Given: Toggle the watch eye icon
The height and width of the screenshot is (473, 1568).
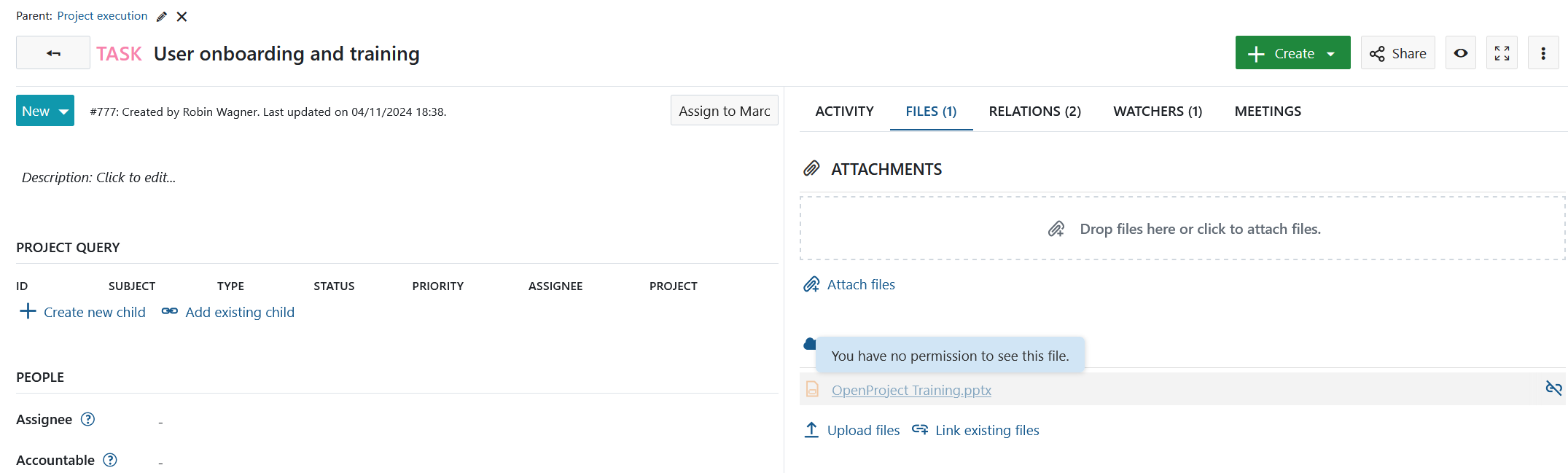Looking at the screenshot, I should (1461, 53).
